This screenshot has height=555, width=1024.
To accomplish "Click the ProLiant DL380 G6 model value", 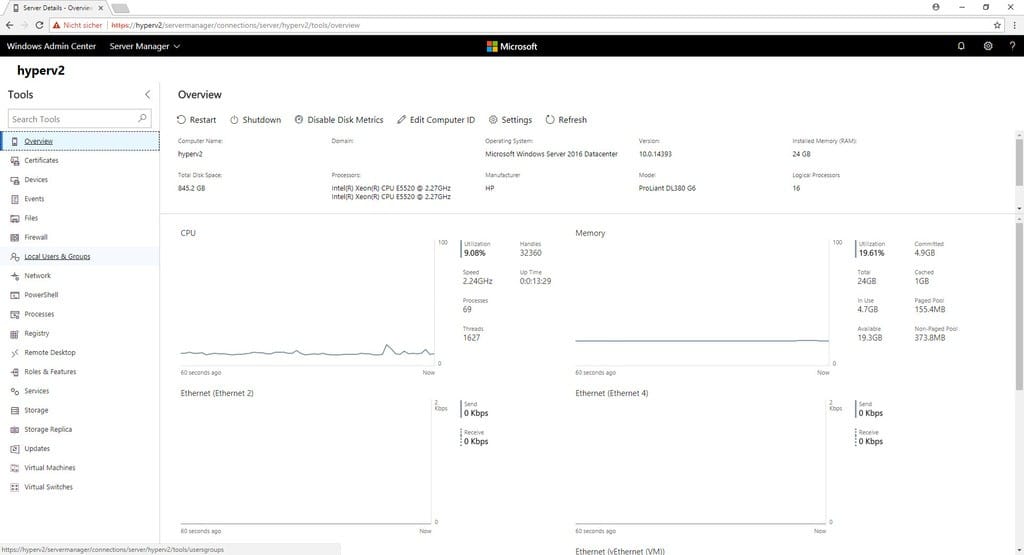I will (x=667, y=188).
